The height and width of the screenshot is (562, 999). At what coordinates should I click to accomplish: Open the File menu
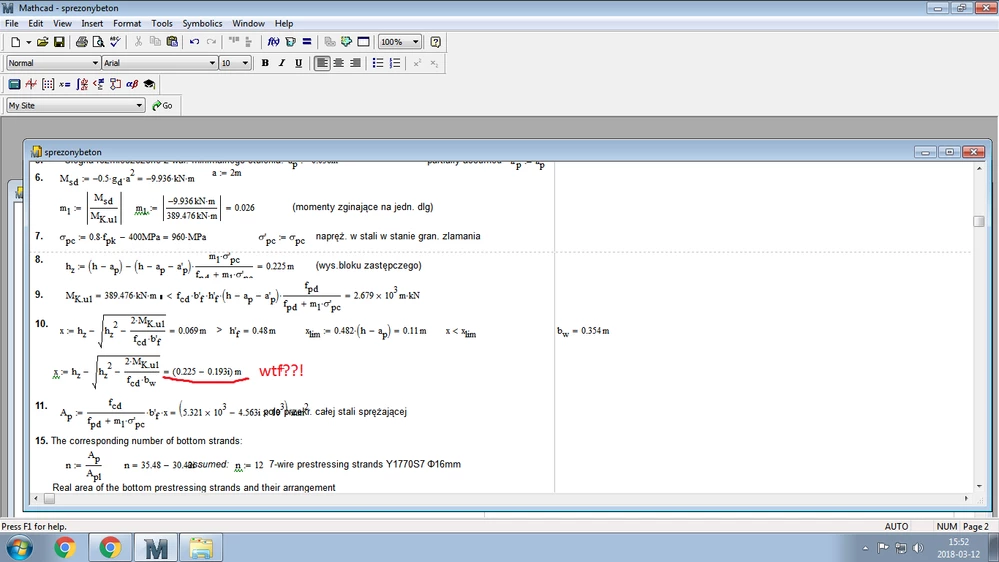[11, 24]
